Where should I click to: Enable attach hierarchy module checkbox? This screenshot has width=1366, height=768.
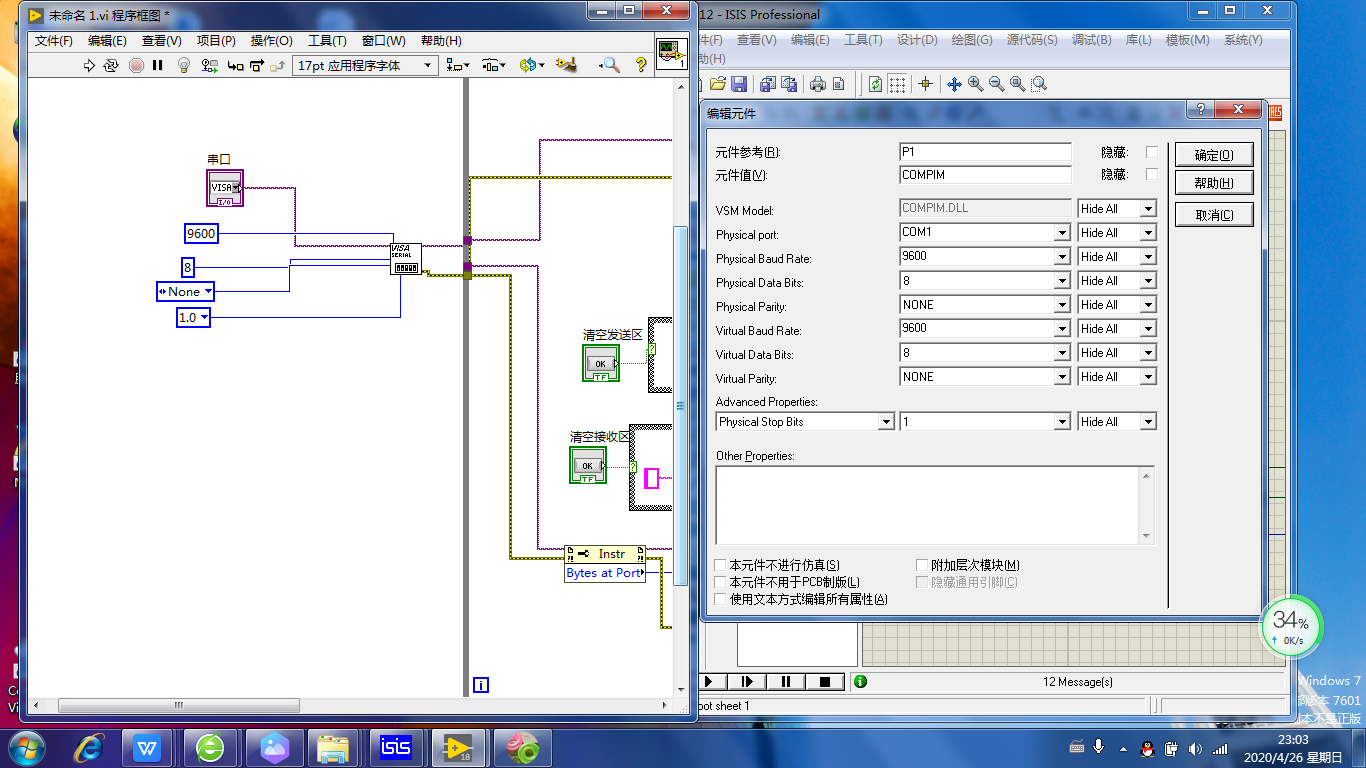pyautogui.click(x=923, y=565)
